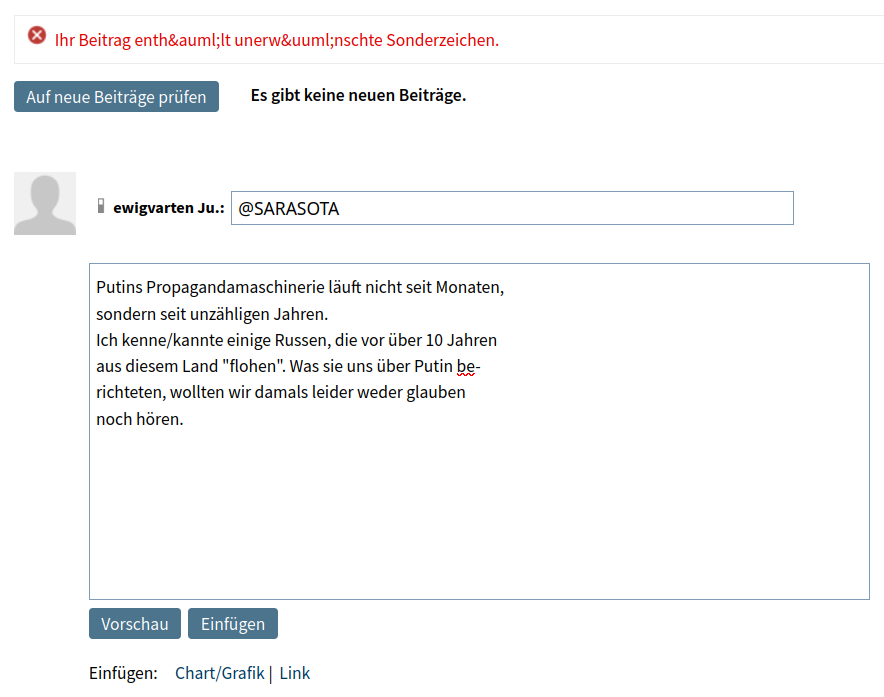Click 'sondern seit unzähligen Jahren.' line
This screenshot has width=884, height=697.
(212, 314)
